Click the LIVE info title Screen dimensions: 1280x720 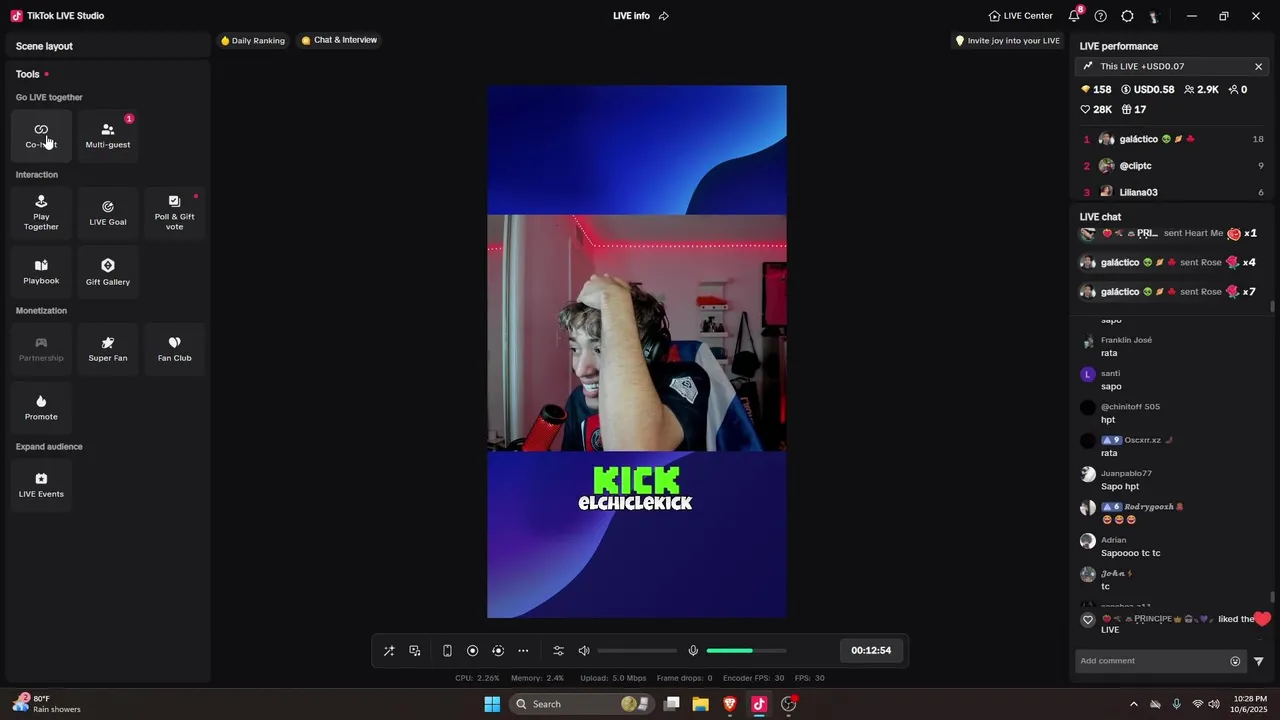pos(631,16)
